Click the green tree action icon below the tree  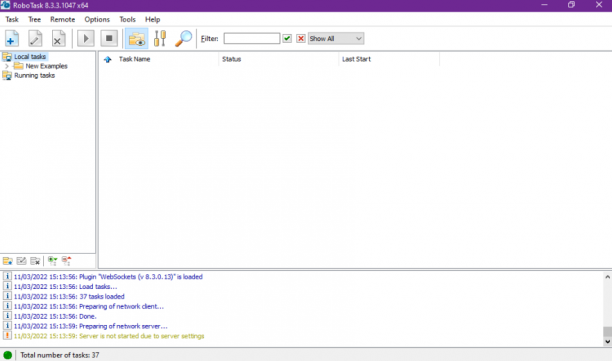[x=52, y=261]
